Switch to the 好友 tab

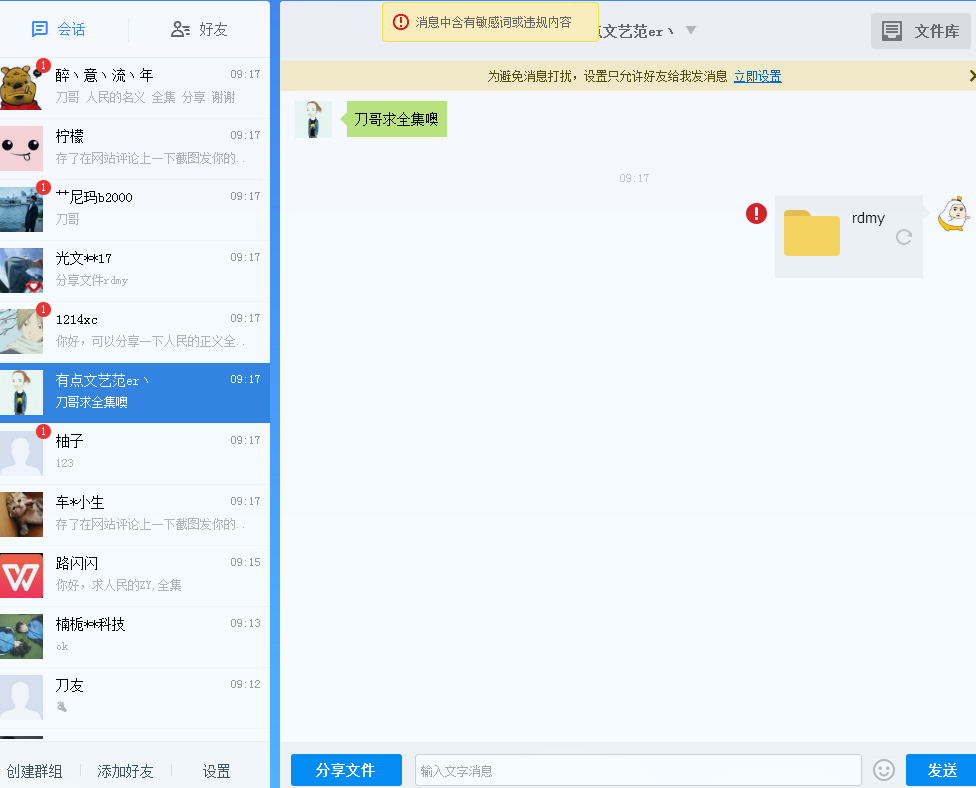point(200,29)
